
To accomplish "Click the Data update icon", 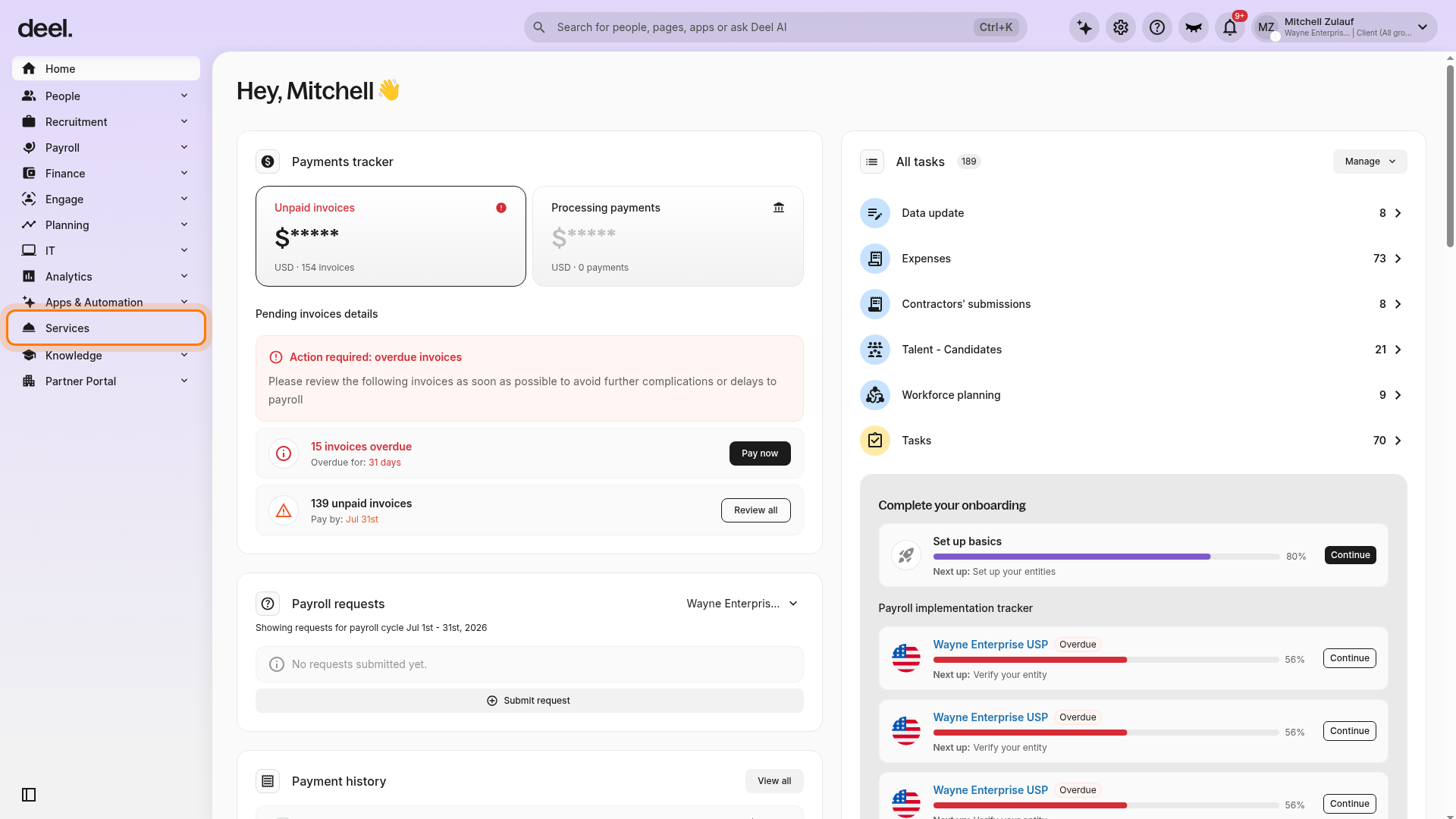I will [x=875, y=213].
